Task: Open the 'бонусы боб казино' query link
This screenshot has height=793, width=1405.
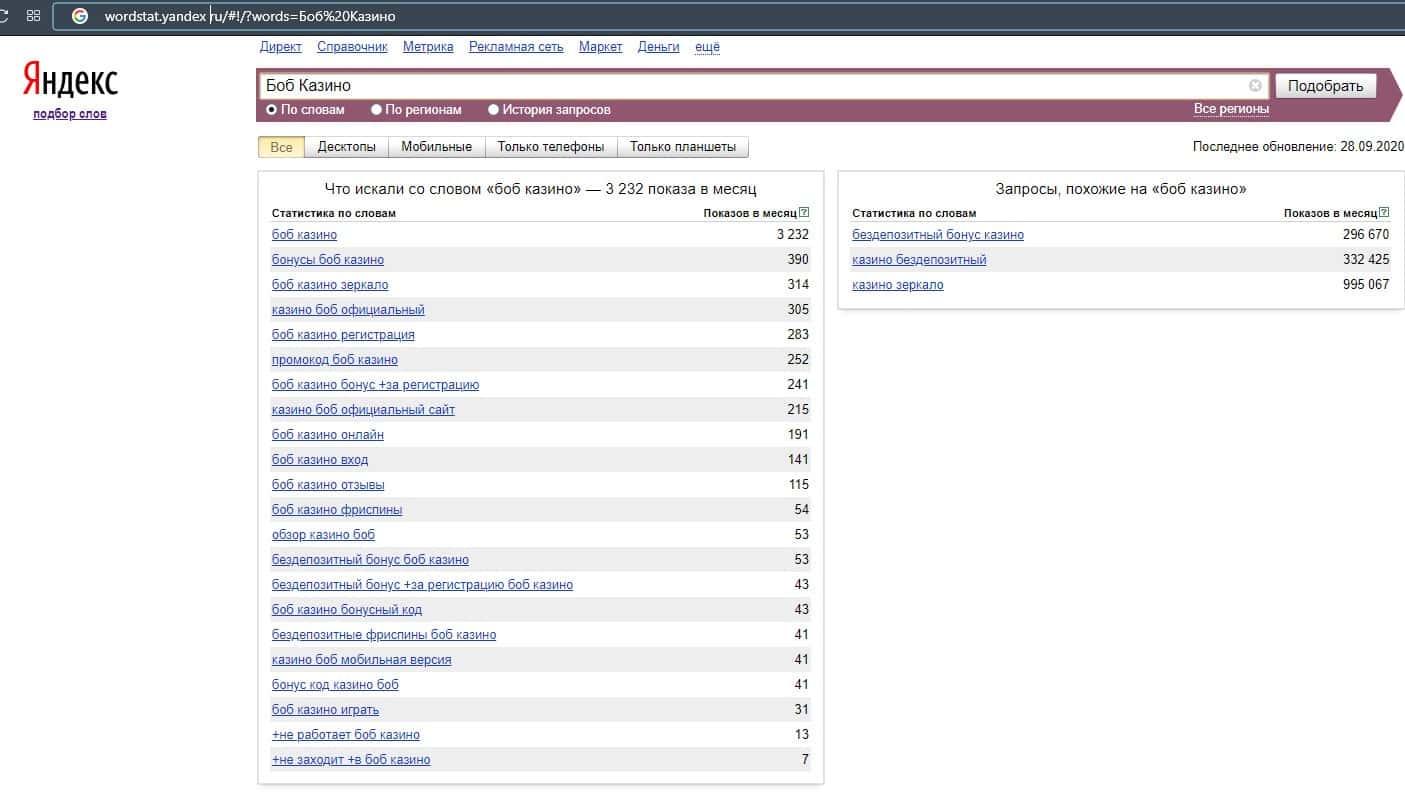Action: [x=328, y=260]
